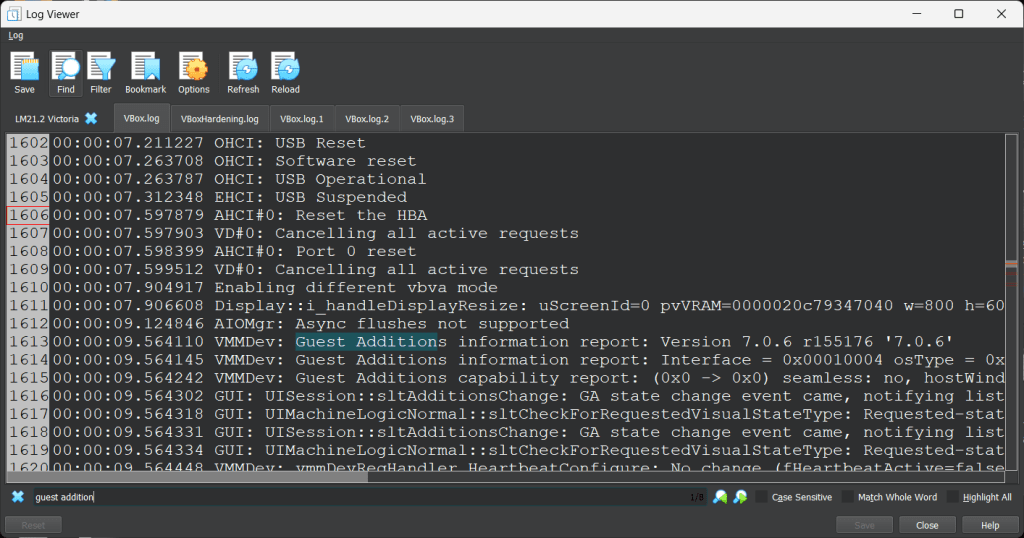This screenshot has width=1024, height=538.
Task: Enable the Case Sensitive checkbox
Action: (762, 497)
